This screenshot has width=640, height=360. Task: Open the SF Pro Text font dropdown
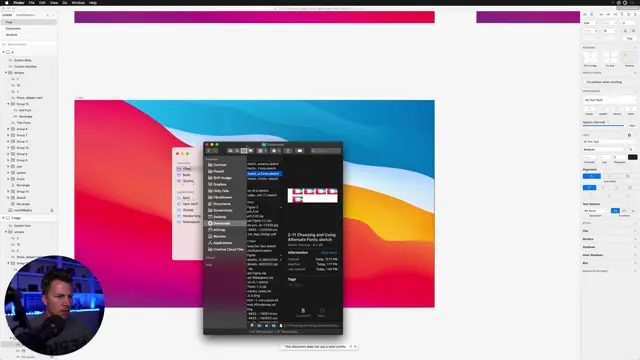click(609, 142)
